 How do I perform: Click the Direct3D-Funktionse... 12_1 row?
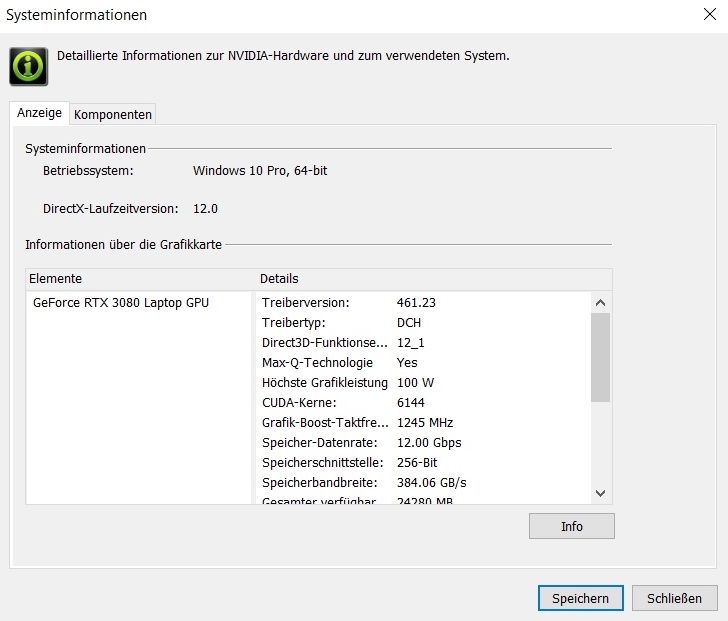423,343
